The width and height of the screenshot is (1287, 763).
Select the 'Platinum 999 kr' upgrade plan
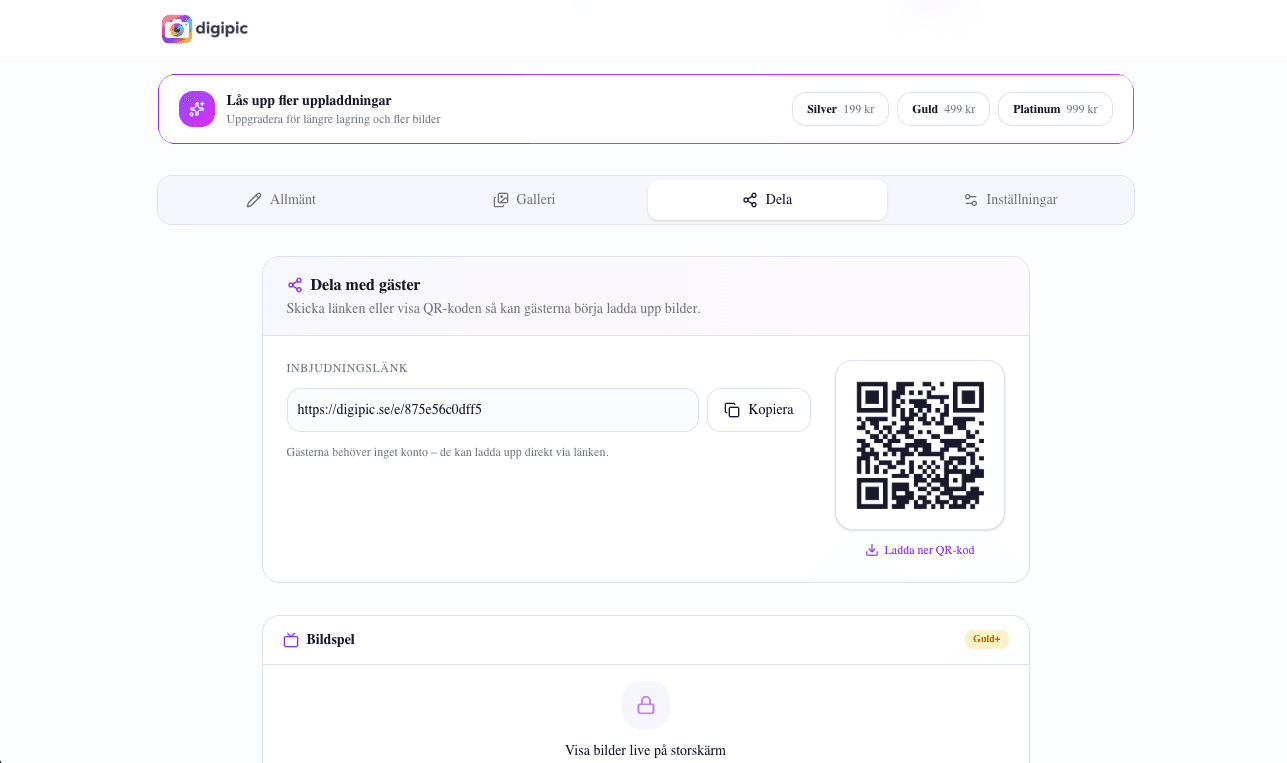pyautogui.click(x=1055, y=108)
